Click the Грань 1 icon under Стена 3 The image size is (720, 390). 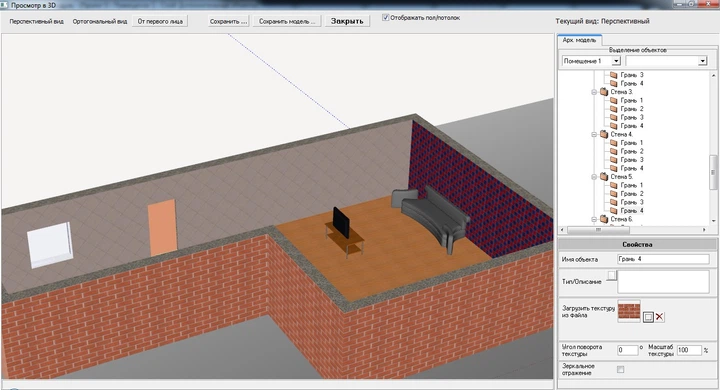613,100
